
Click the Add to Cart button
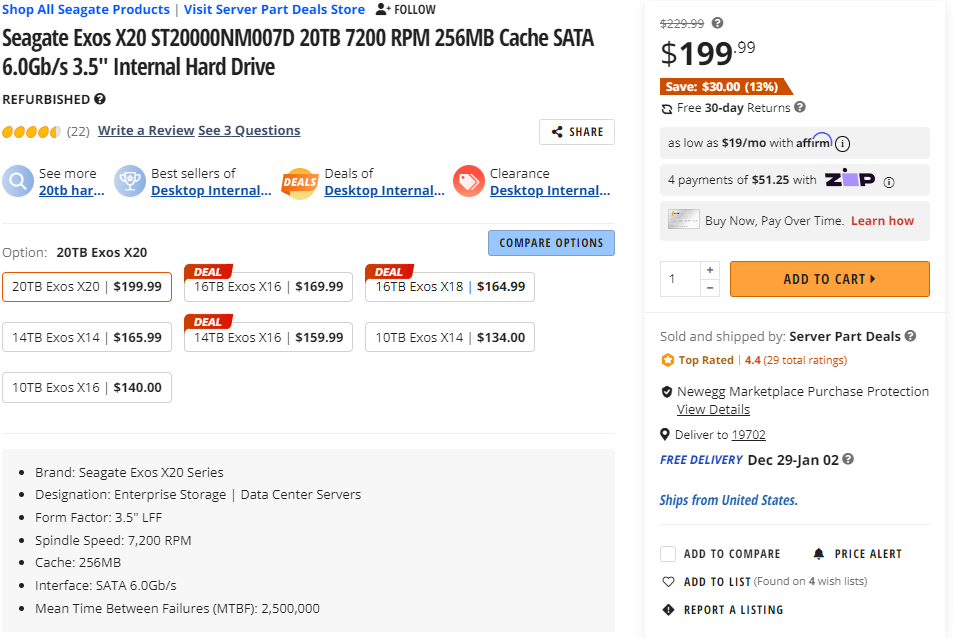[x=829, y=279]
